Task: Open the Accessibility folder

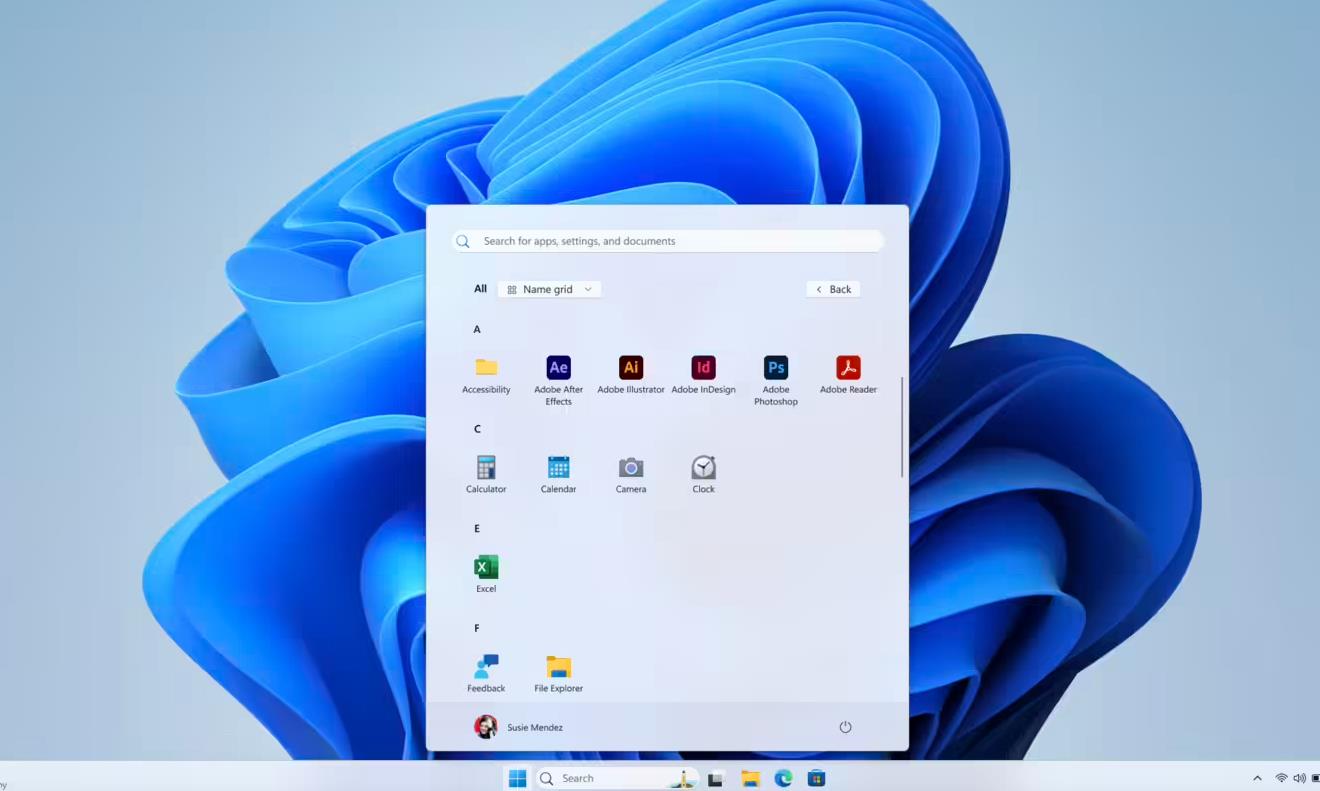Action: (486, 375)
